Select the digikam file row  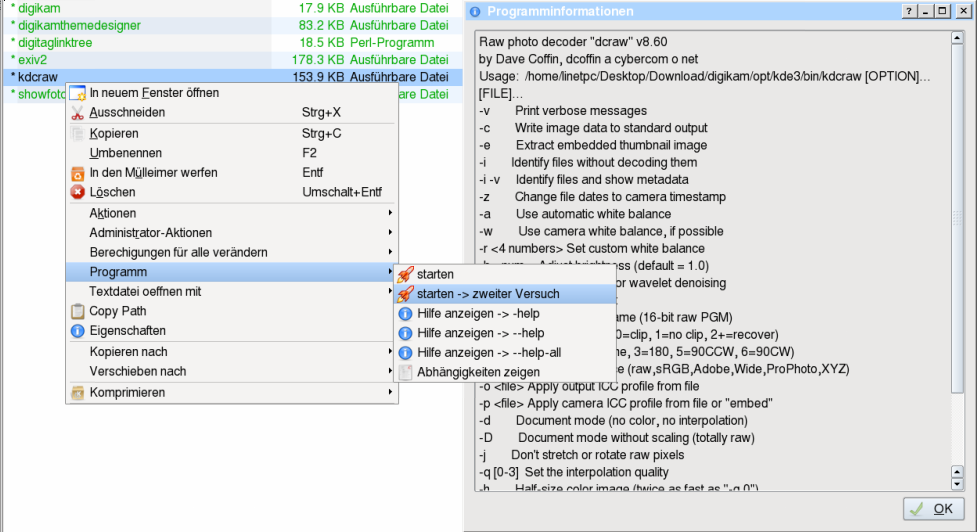point(232,8)
